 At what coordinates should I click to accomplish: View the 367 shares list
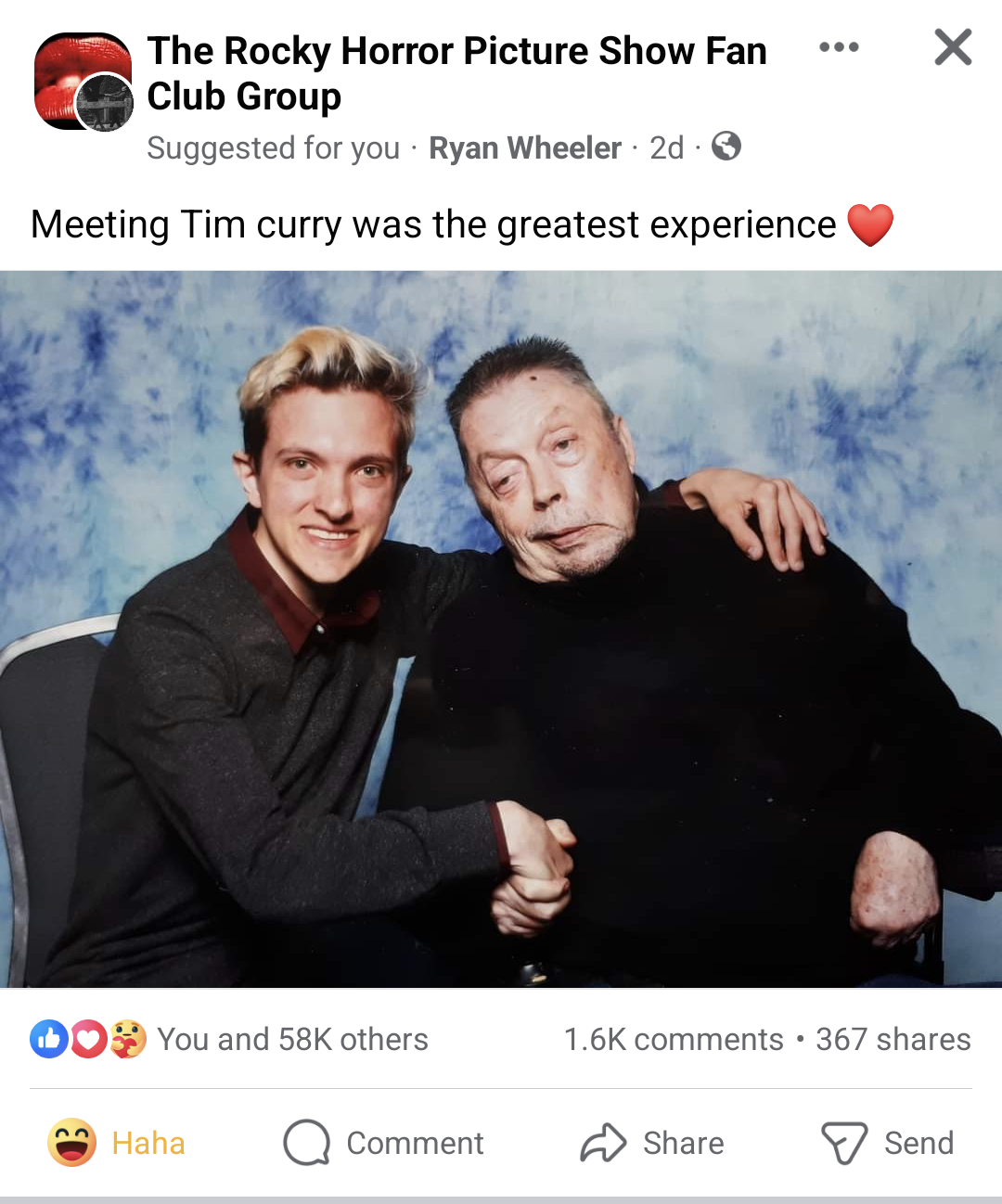tap(893, 1039)
